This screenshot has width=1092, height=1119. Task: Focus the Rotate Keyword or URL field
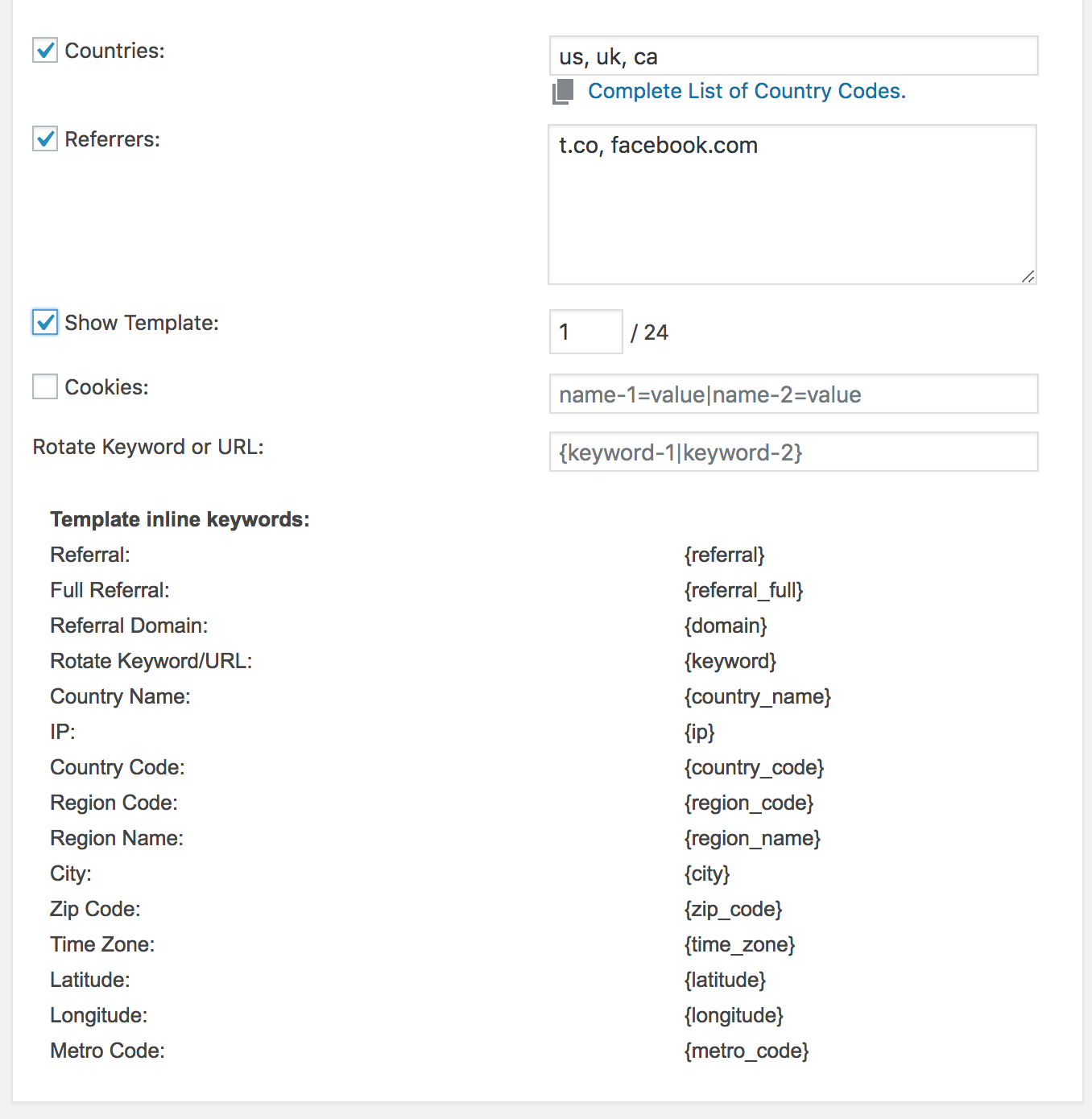click(794, 452)
